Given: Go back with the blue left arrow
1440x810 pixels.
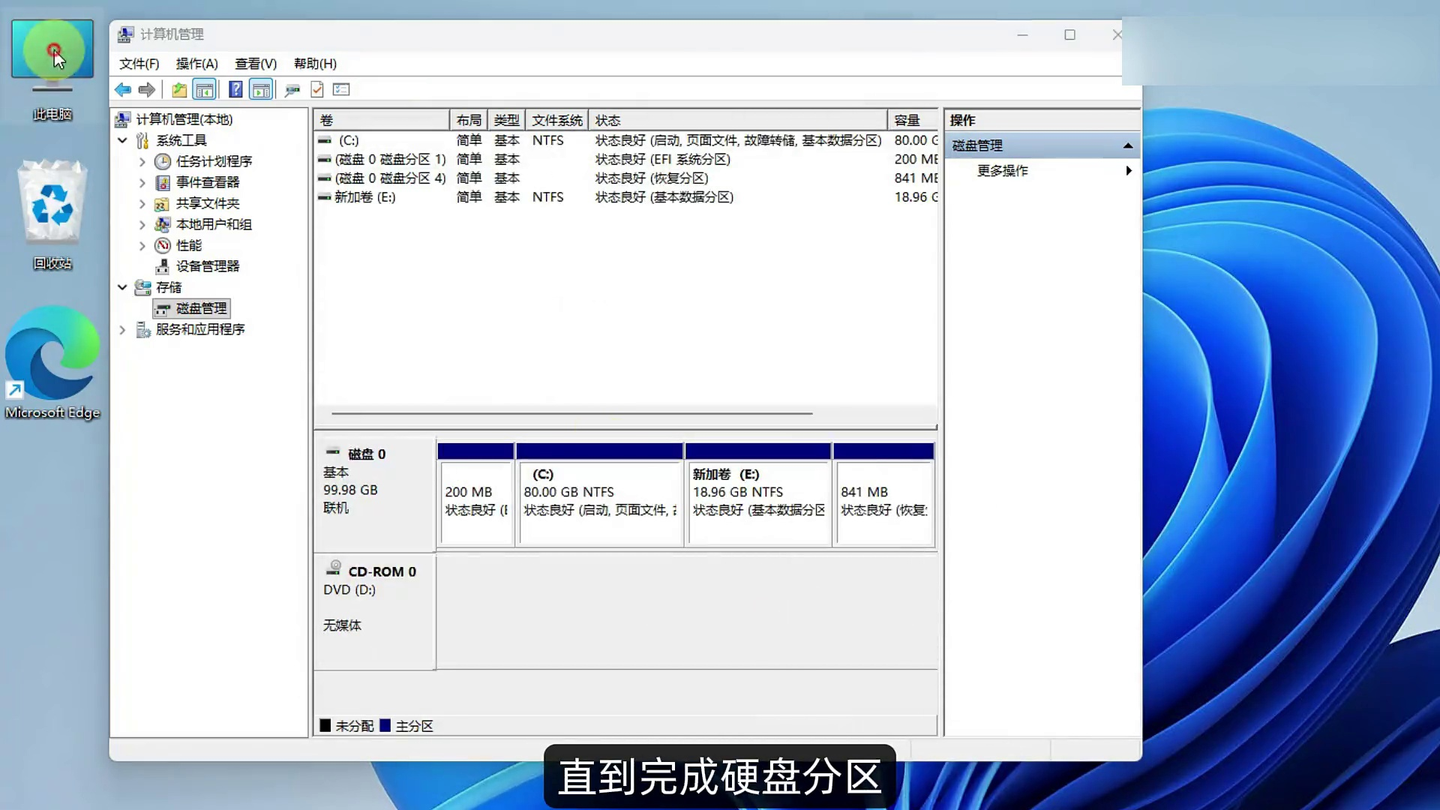Looking at the screenshot, I should 123,90.
